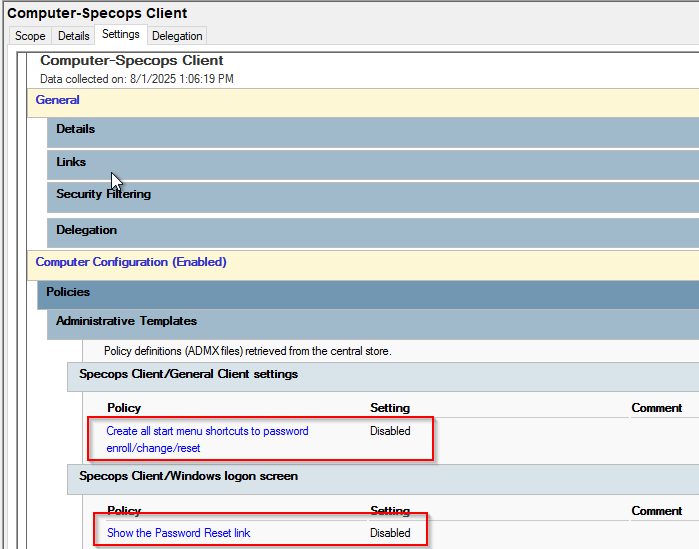Open 'Show the Password Reset link' policy
699x549 pixels.
179,533
